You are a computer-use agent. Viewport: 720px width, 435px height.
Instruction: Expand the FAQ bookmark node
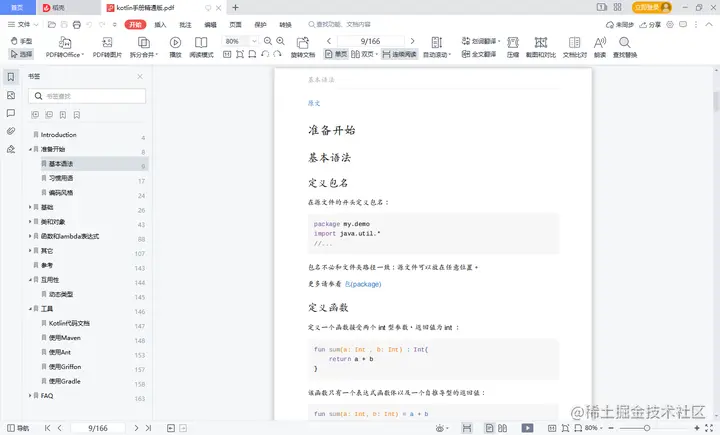(x=30, y=395)
